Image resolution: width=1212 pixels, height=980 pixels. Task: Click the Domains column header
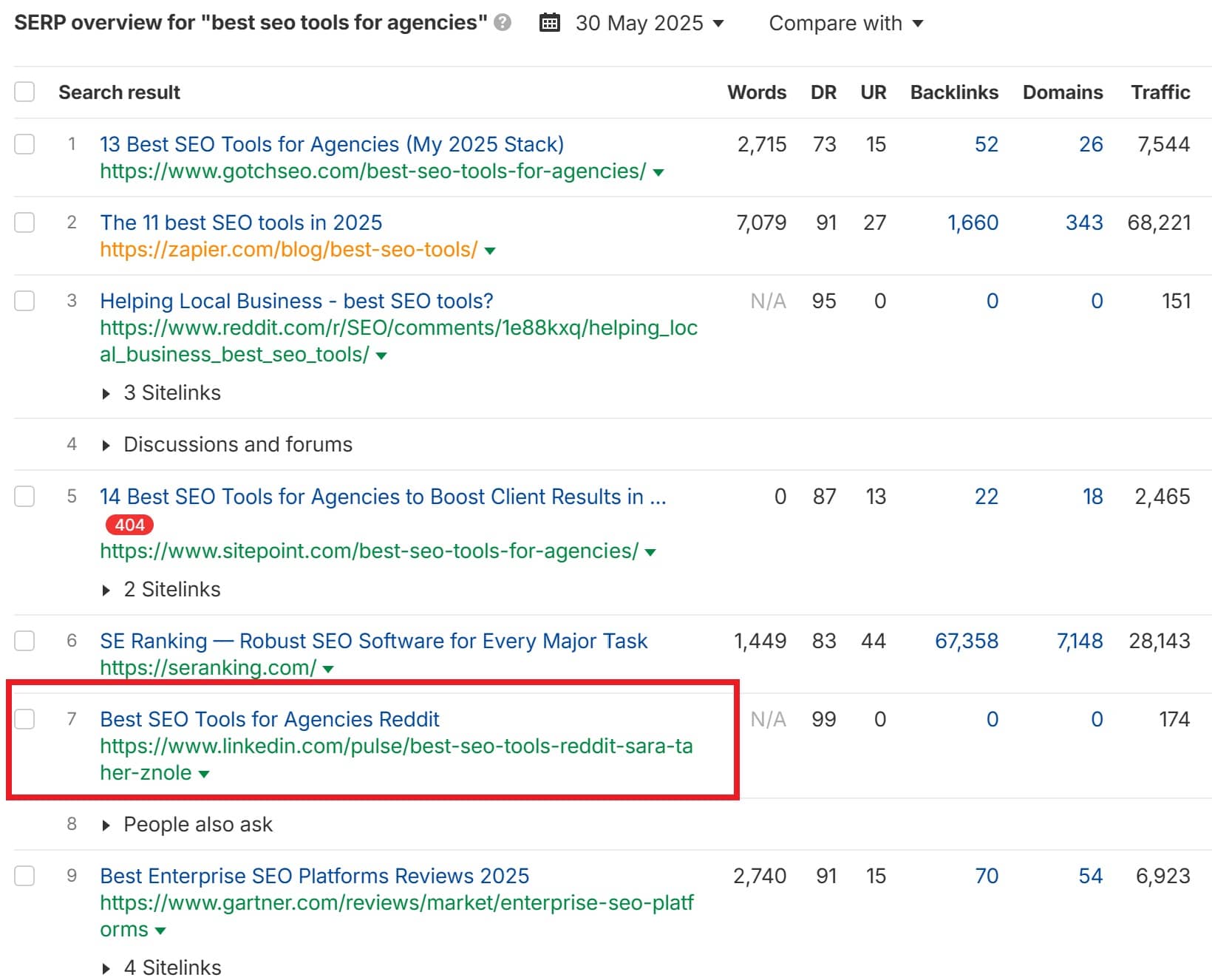[1063, 92]
